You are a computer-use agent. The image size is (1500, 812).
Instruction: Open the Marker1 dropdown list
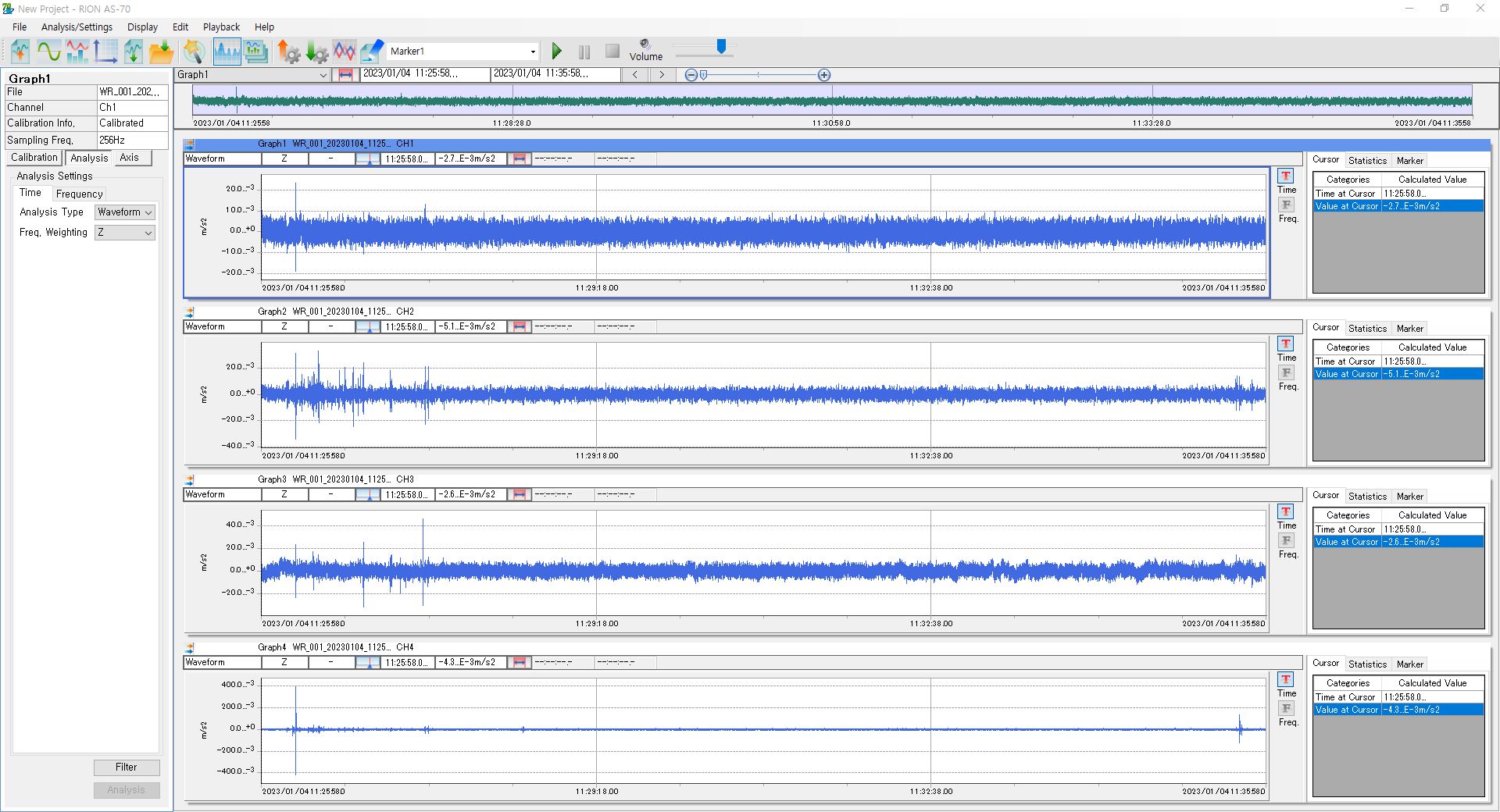tap(533, 52)
